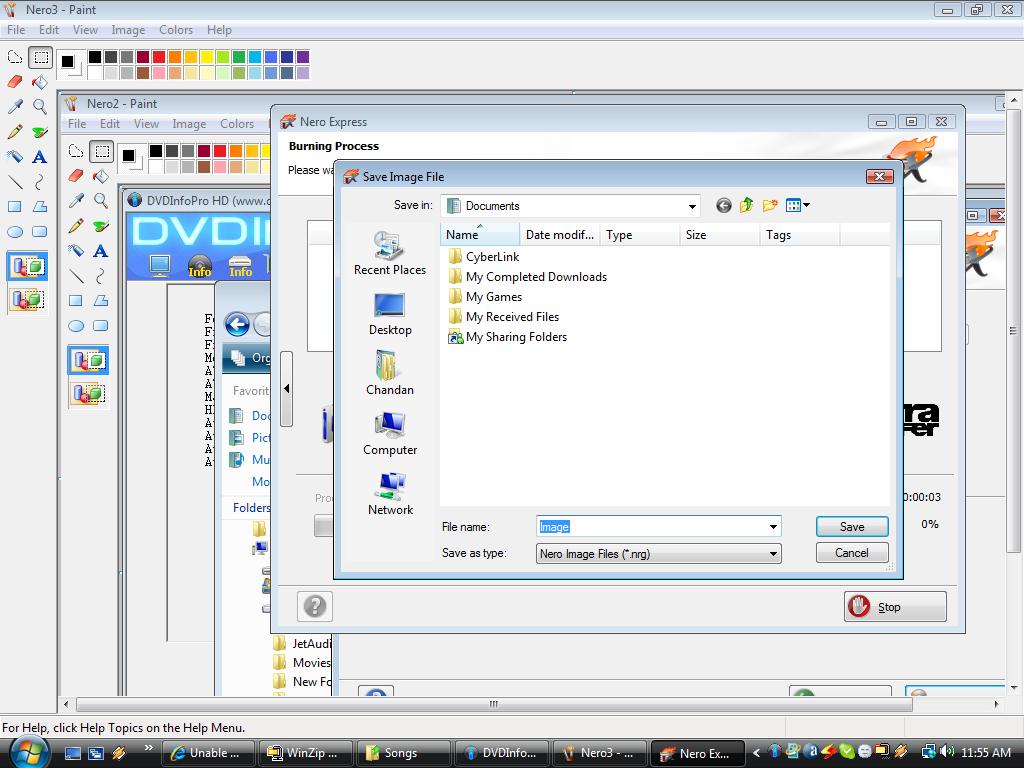Screen dimensions: 1024x768
Task: Click Save in the Save Image File dialog
Action: tap(852, 526)
